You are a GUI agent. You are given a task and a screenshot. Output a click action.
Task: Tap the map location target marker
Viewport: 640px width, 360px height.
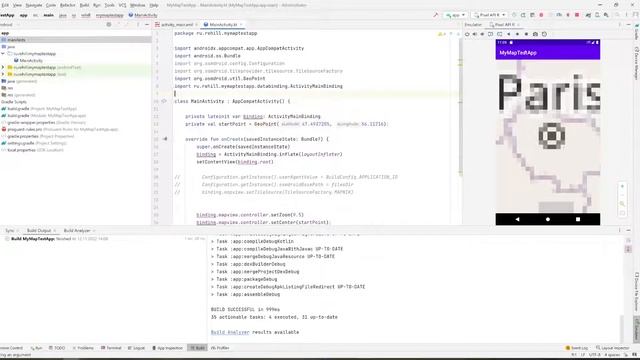pos(551,136)
